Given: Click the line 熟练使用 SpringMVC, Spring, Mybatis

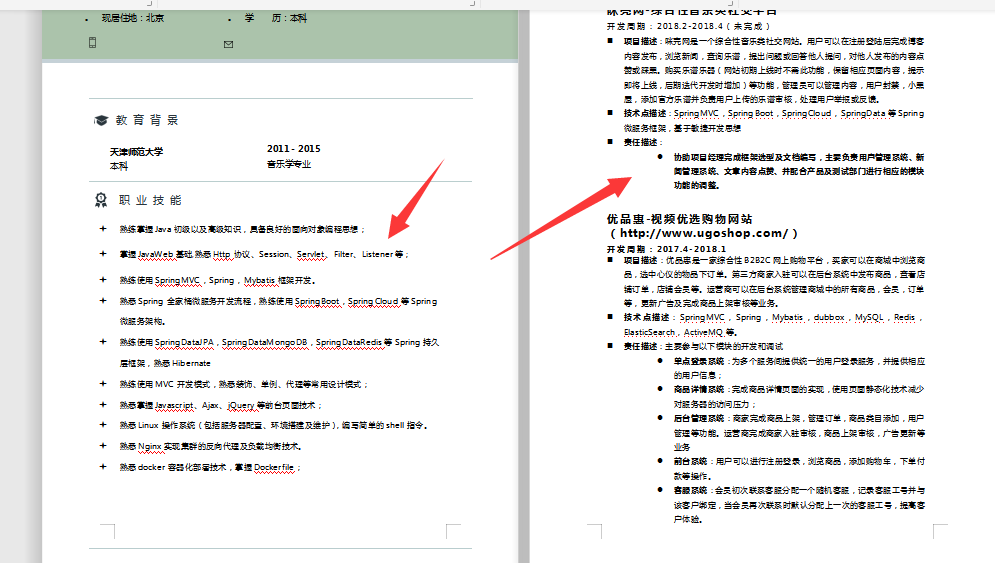Looking at the screenshot, I should (218, 280).
